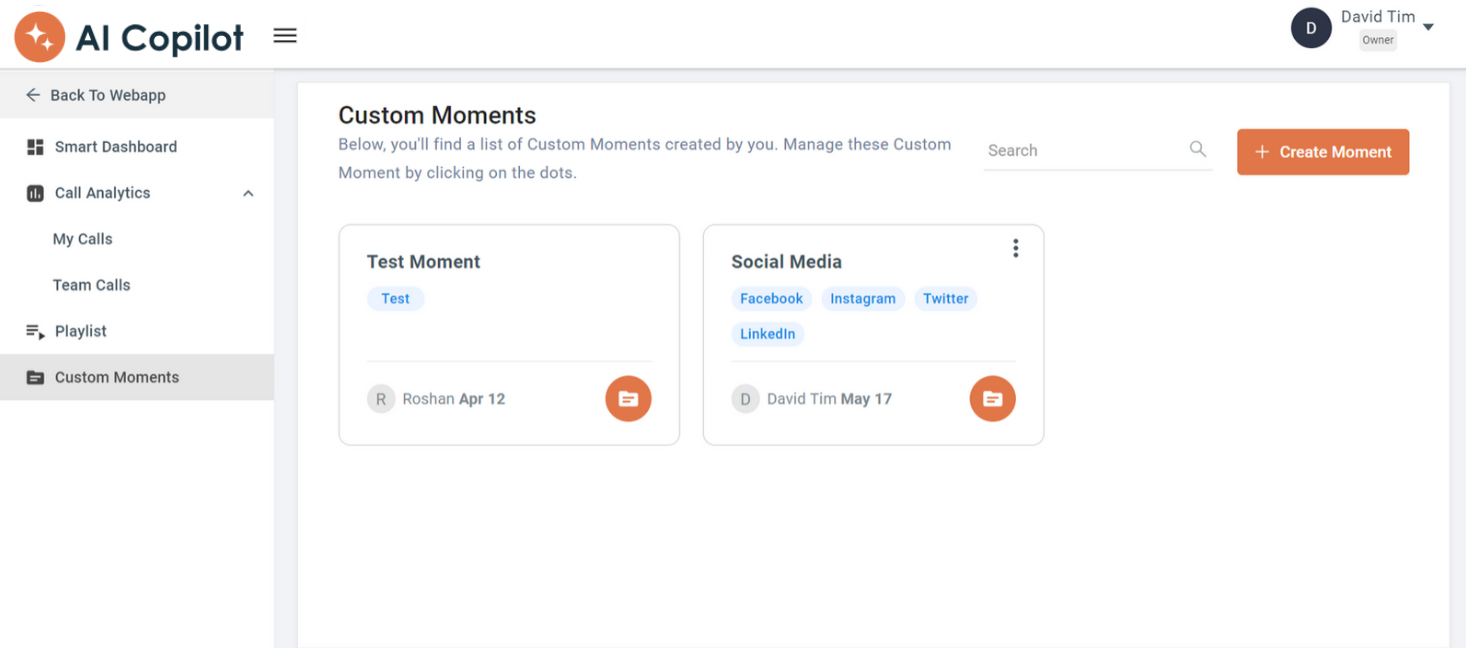Click the David Tim avatar circle
1466x648 pixels.
(x=1311, y=28)
